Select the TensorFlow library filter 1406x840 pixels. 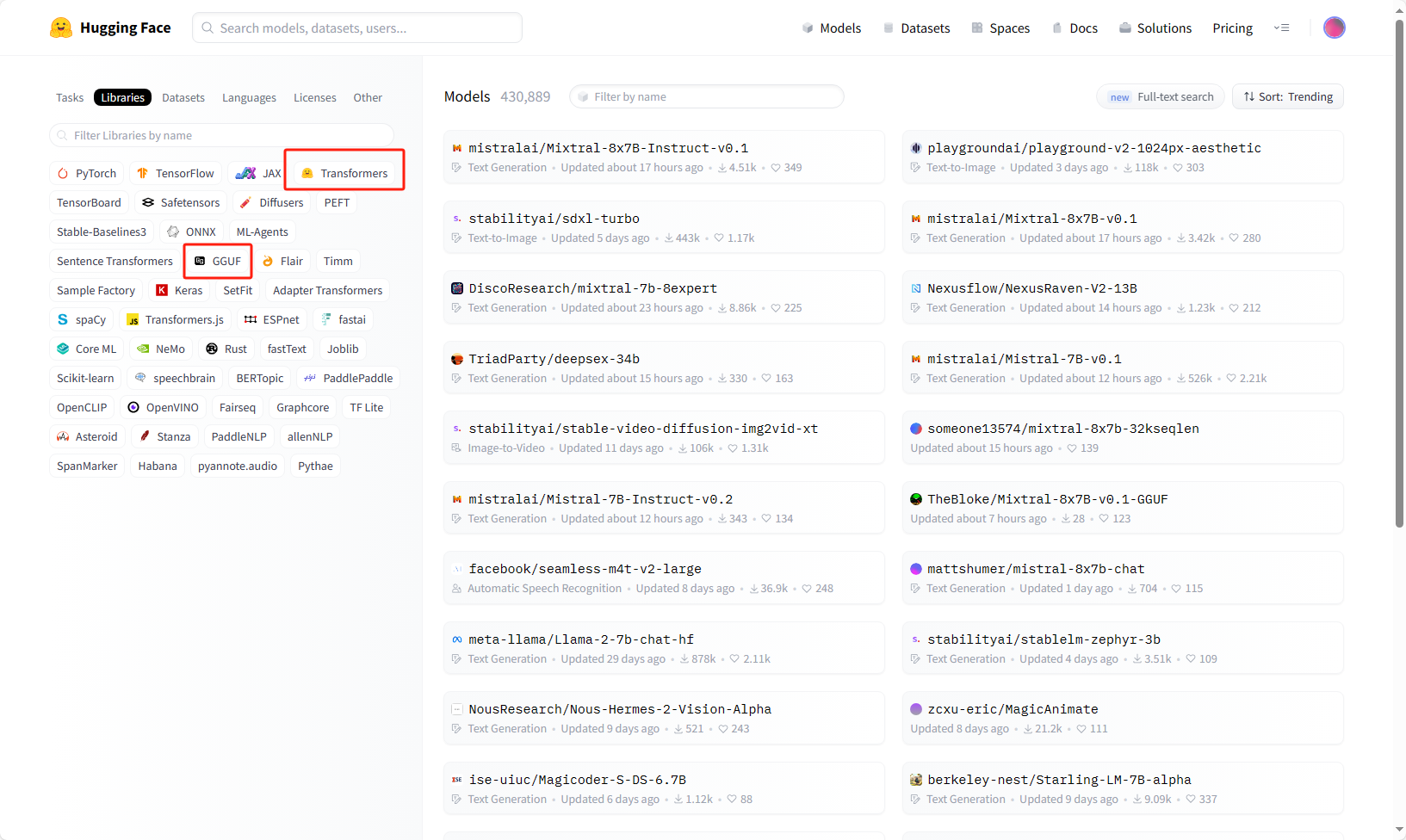176,173
